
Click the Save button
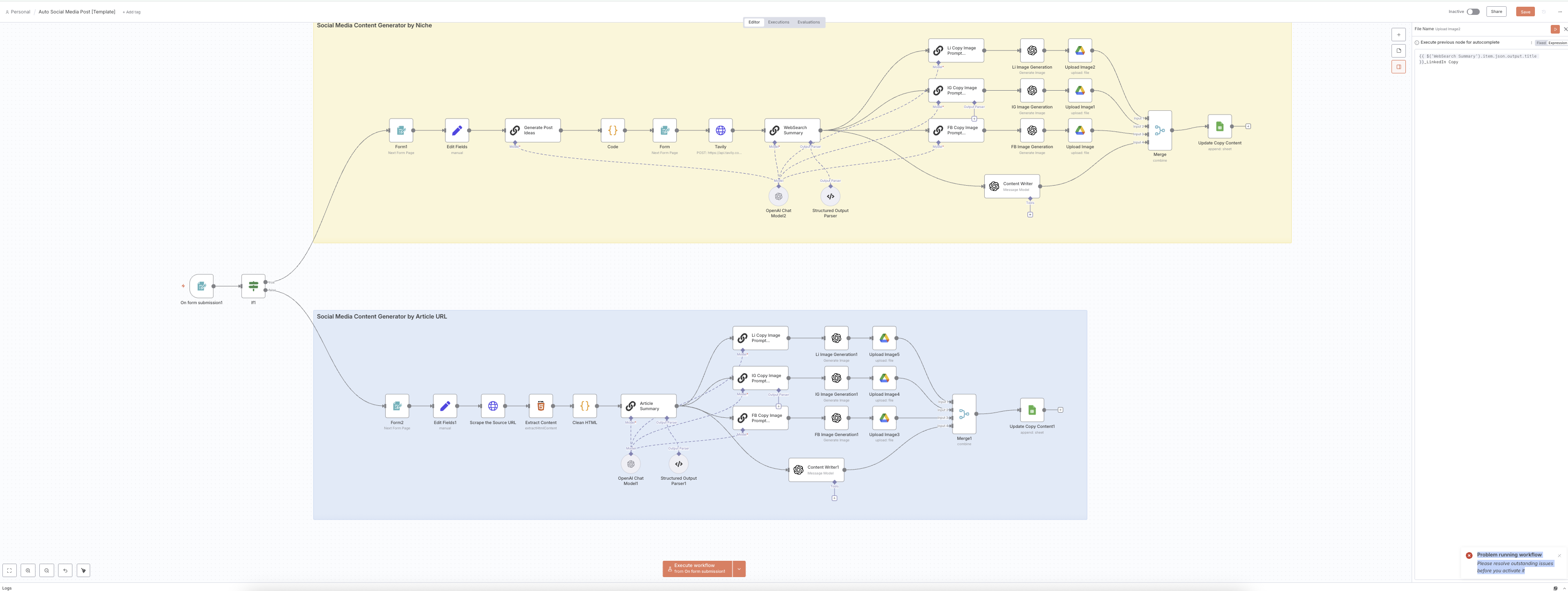(1525, 12)
